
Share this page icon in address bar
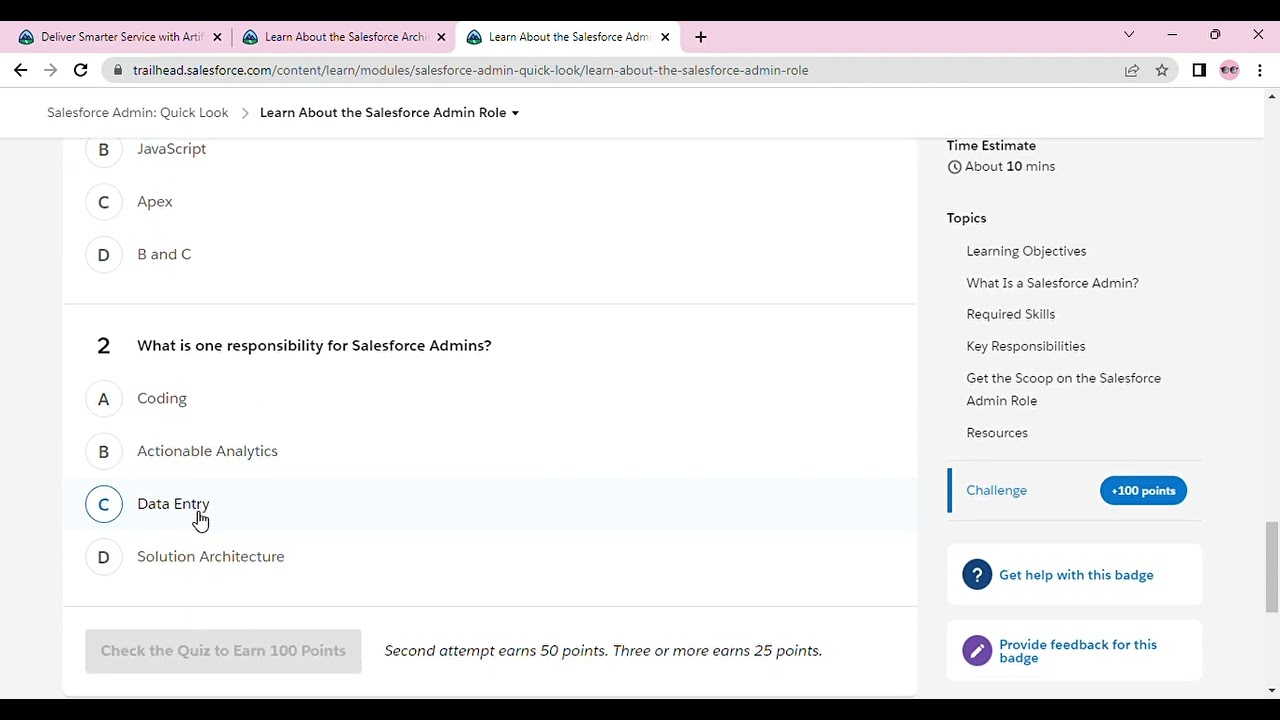(x=1131, y=70)
